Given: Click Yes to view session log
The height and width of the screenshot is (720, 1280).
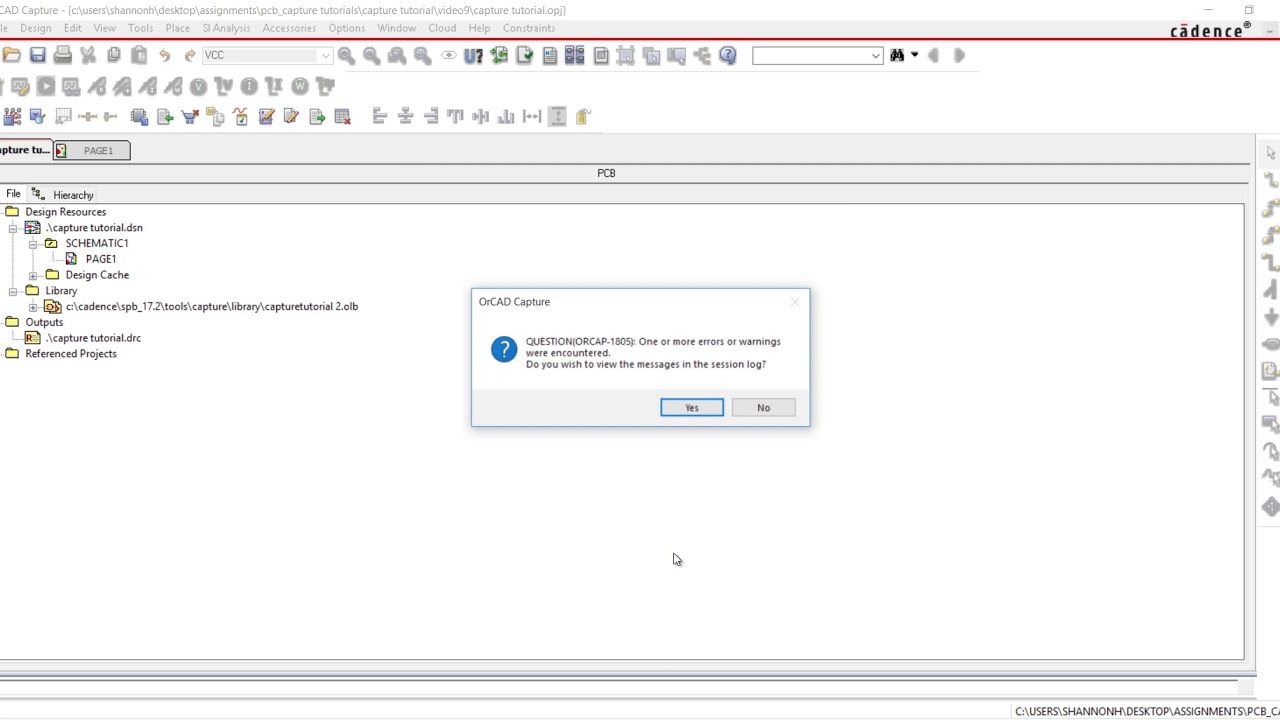Looking at the screenshot, I should click(691, 408).
